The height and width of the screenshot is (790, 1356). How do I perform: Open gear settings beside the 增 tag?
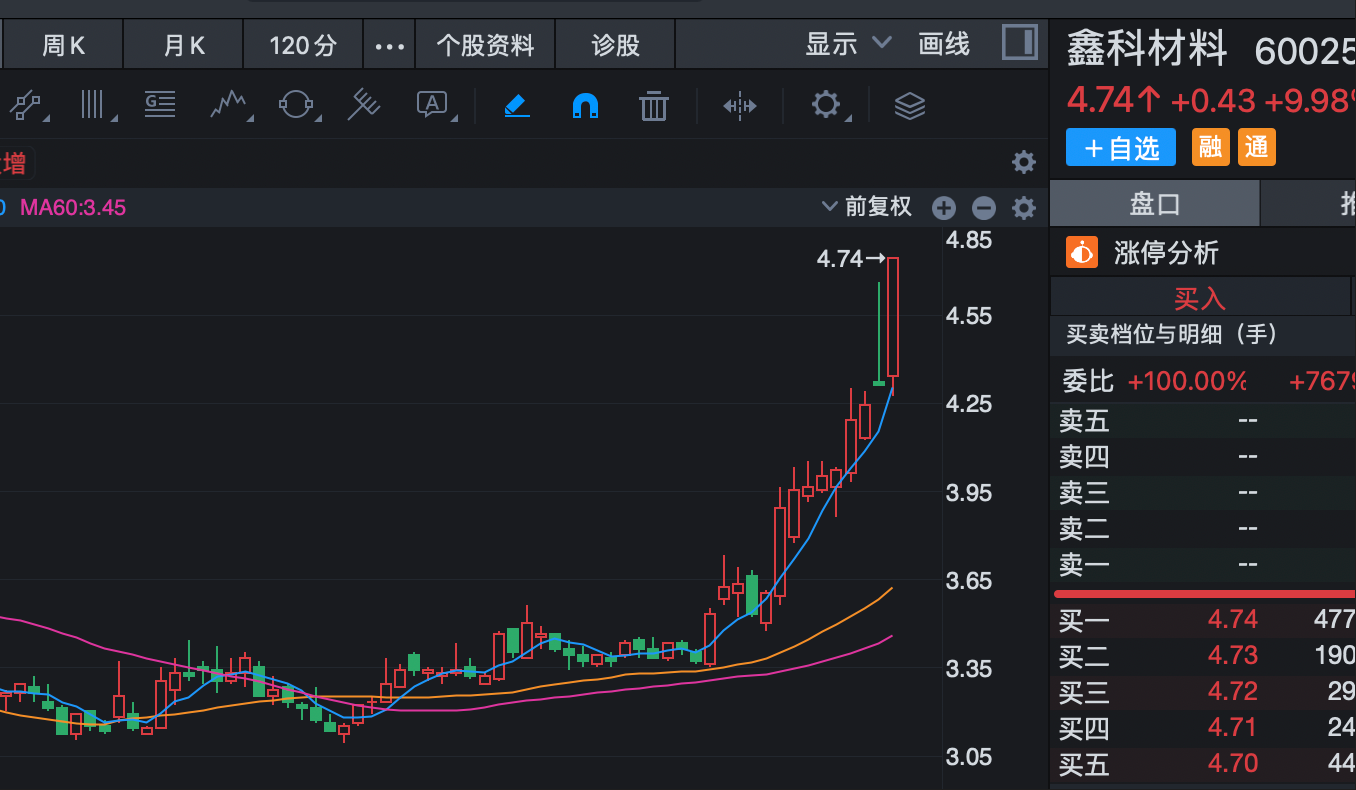tap(1023, 162)
